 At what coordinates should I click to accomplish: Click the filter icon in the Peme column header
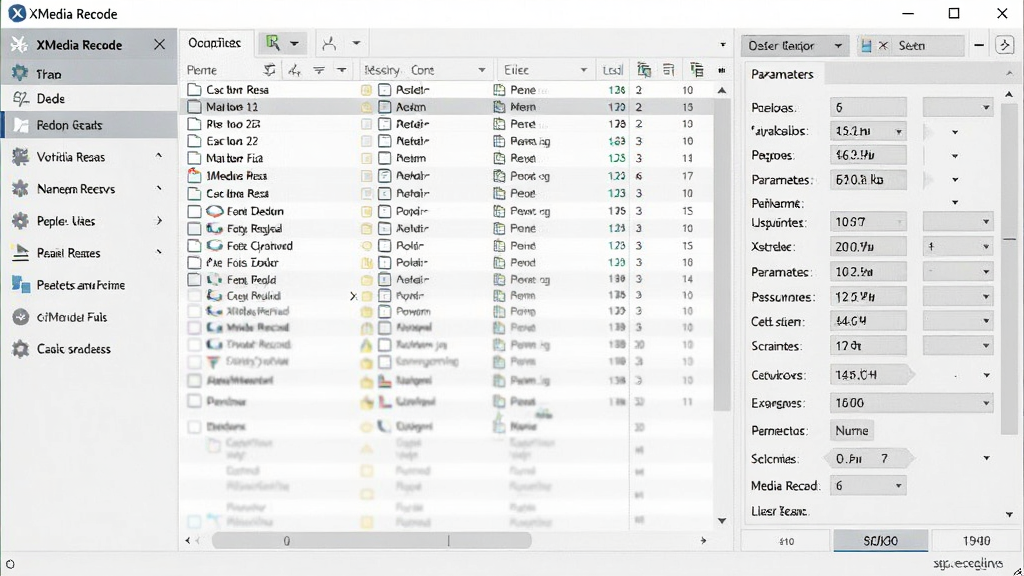(x=319, y=70)
